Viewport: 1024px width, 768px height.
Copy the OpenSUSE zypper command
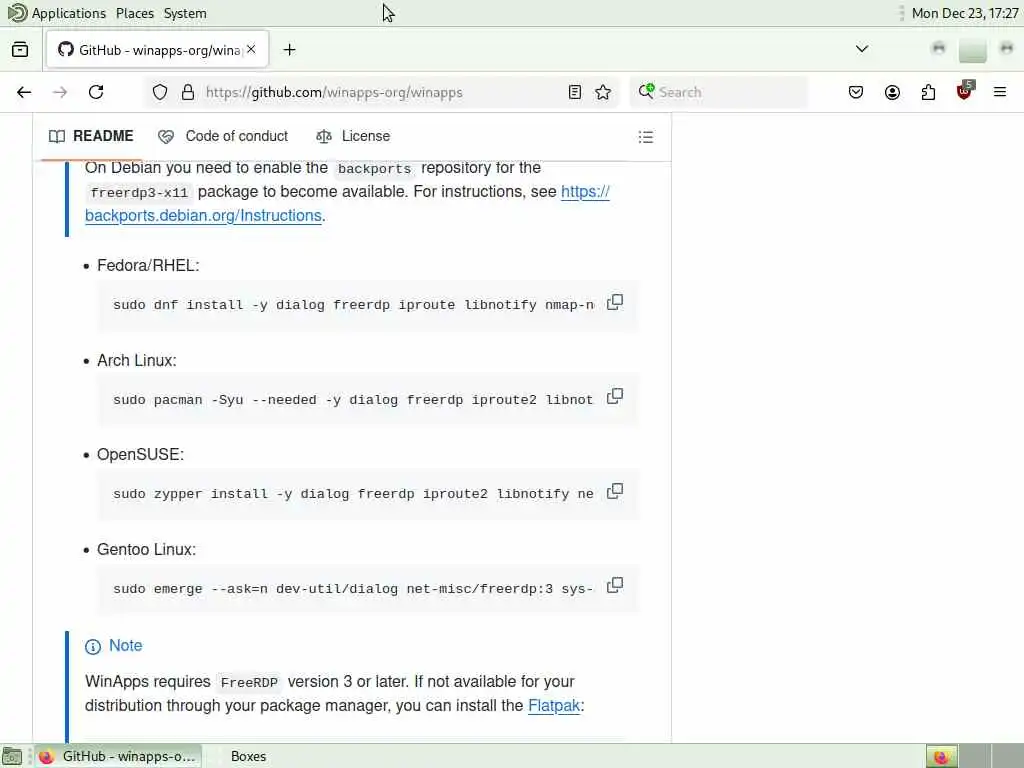click(615, 491)
